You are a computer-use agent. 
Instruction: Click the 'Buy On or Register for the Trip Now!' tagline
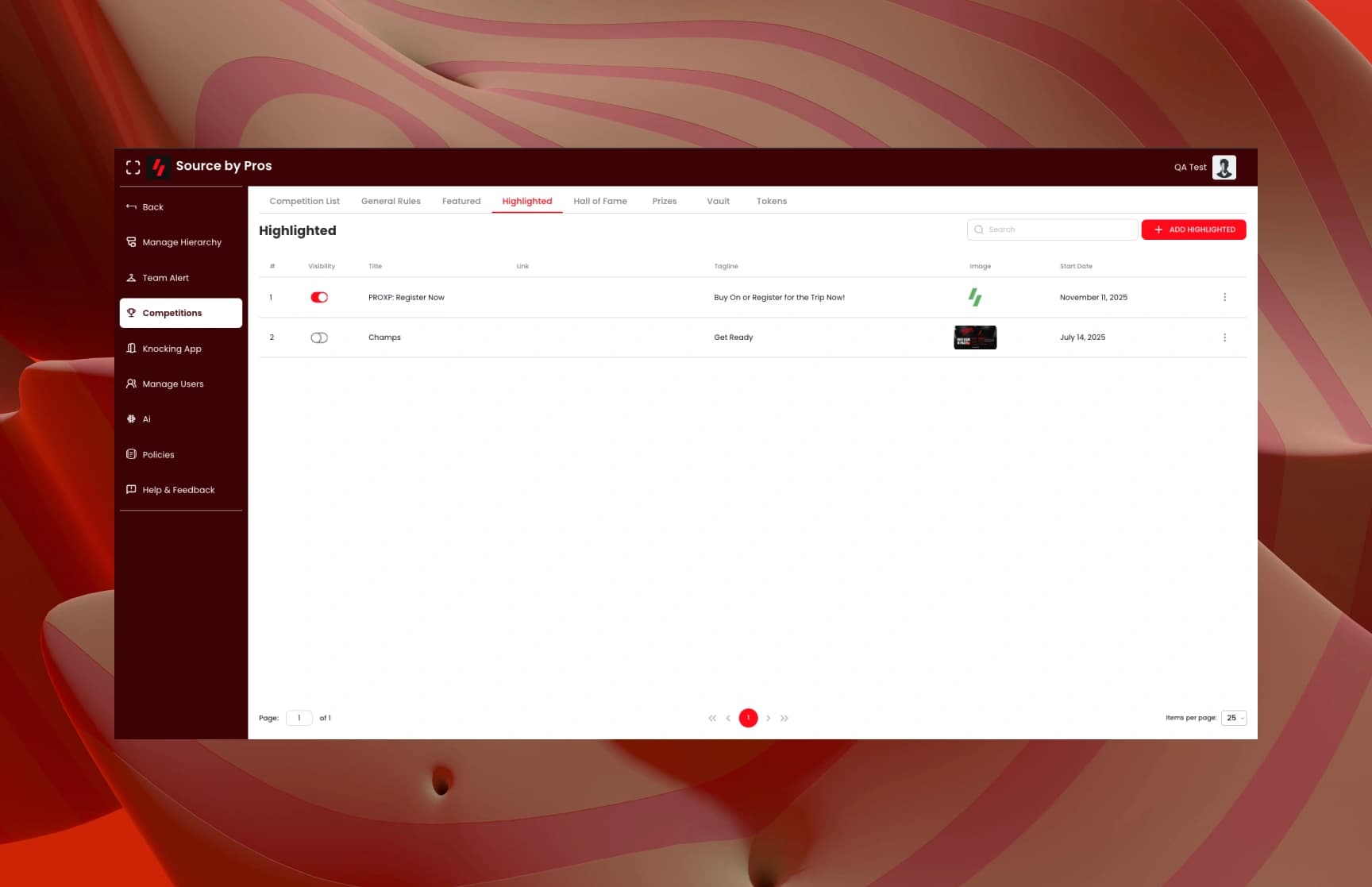click(779, 297)
